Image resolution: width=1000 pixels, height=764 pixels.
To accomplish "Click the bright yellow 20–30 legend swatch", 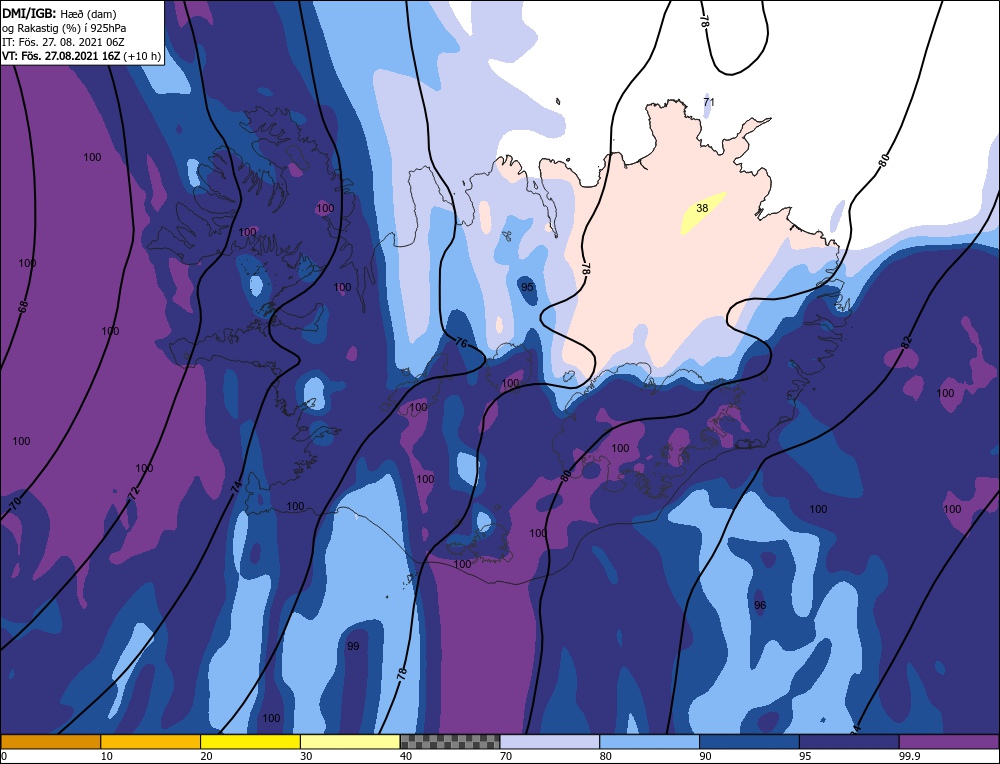I will [251, 742].
